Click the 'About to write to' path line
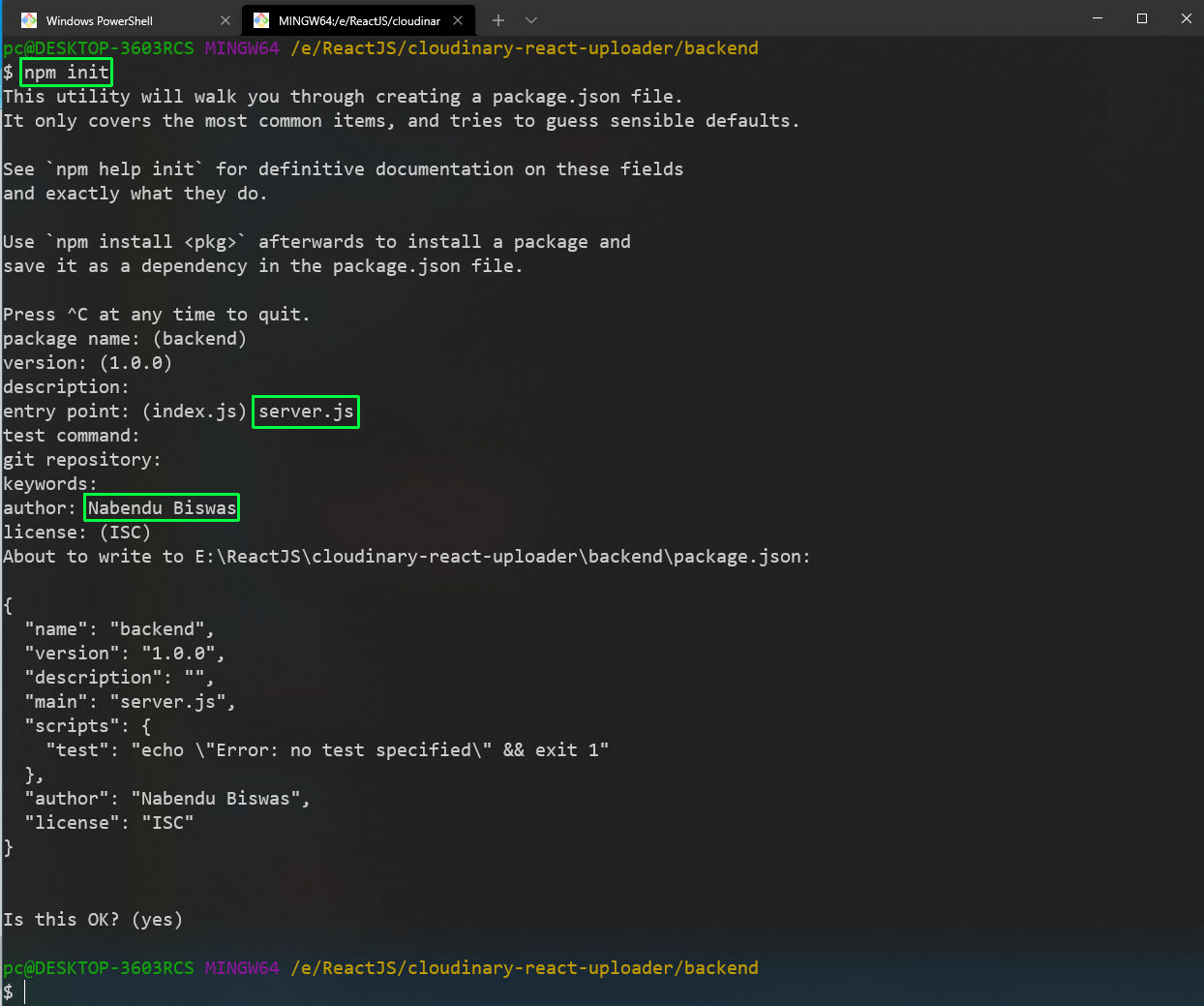The width and height of the screenshot is (1204, 1006). click(406, 557)
